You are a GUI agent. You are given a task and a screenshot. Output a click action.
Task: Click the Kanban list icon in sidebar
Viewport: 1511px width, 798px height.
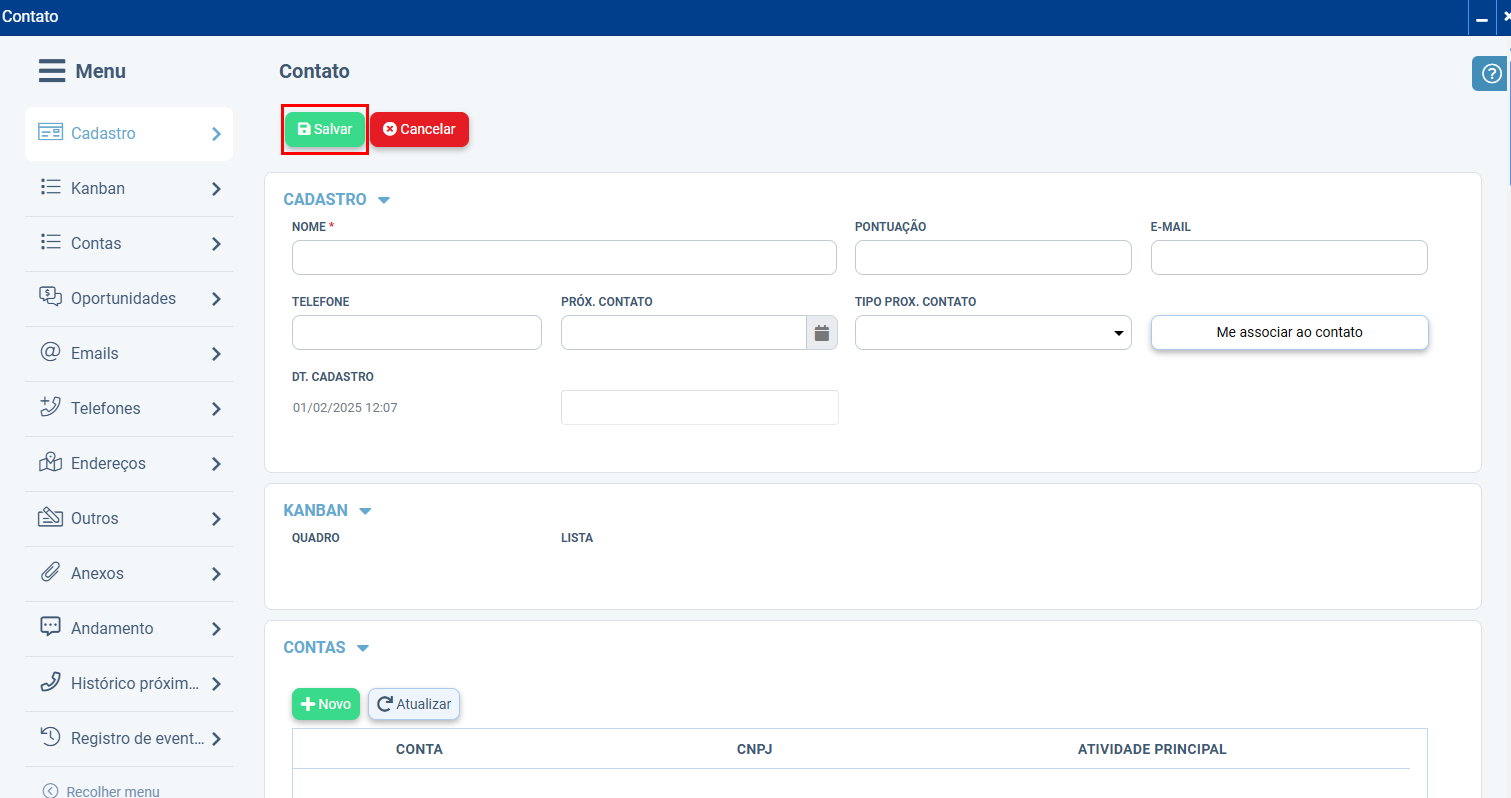51,188
